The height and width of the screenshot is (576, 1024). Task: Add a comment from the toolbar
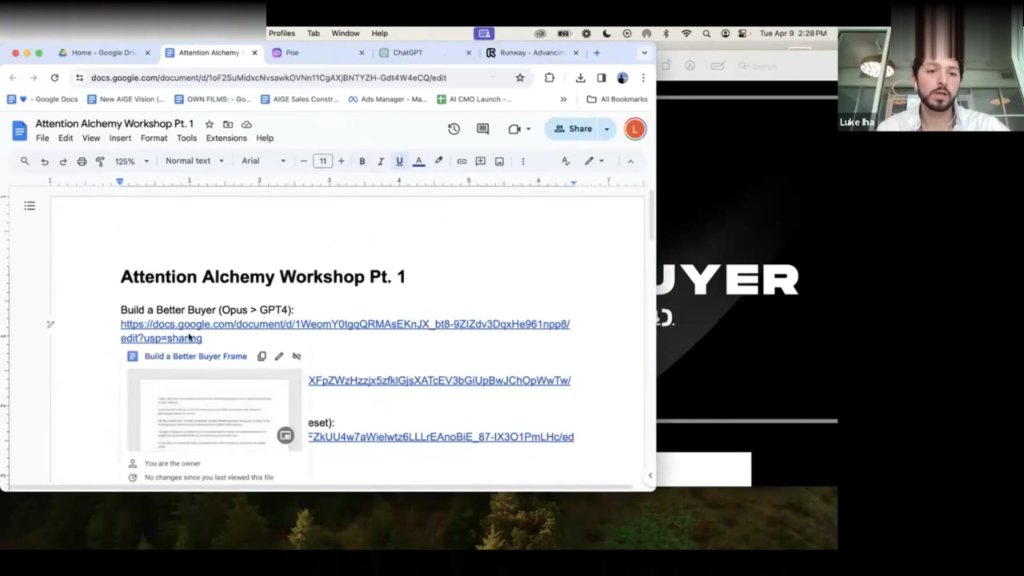(481, 161)
